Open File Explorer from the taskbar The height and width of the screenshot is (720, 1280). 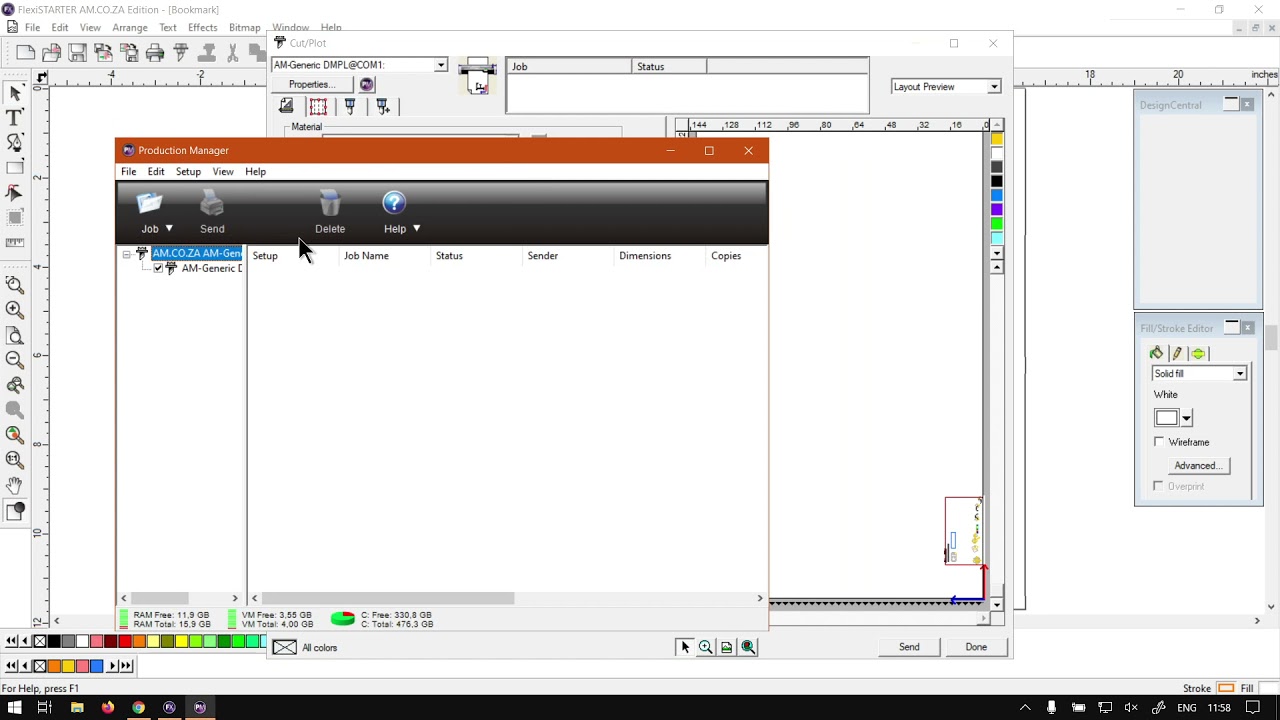coord(76,708)
